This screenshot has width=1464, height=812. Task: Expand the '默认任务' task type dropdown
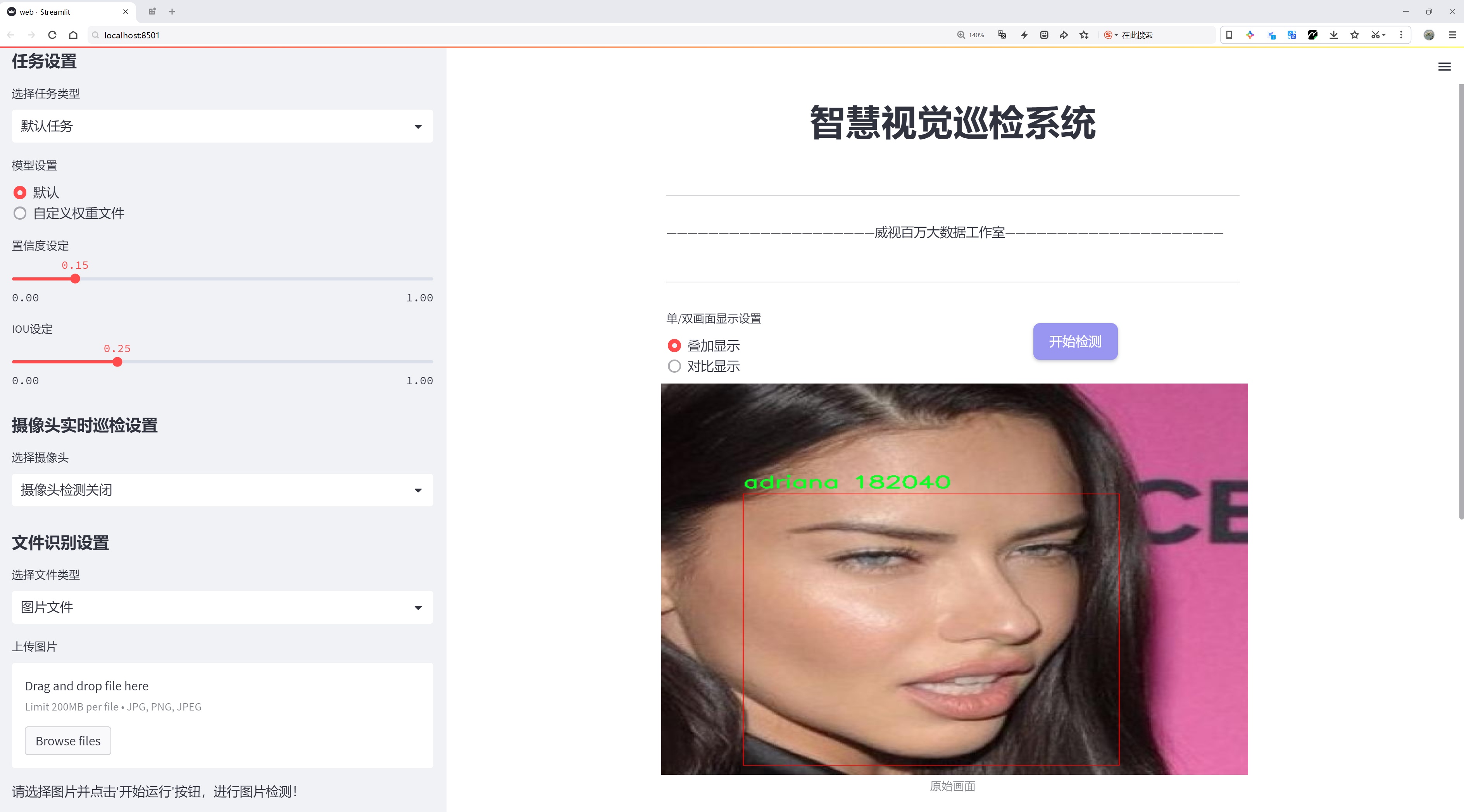(222, 126)
